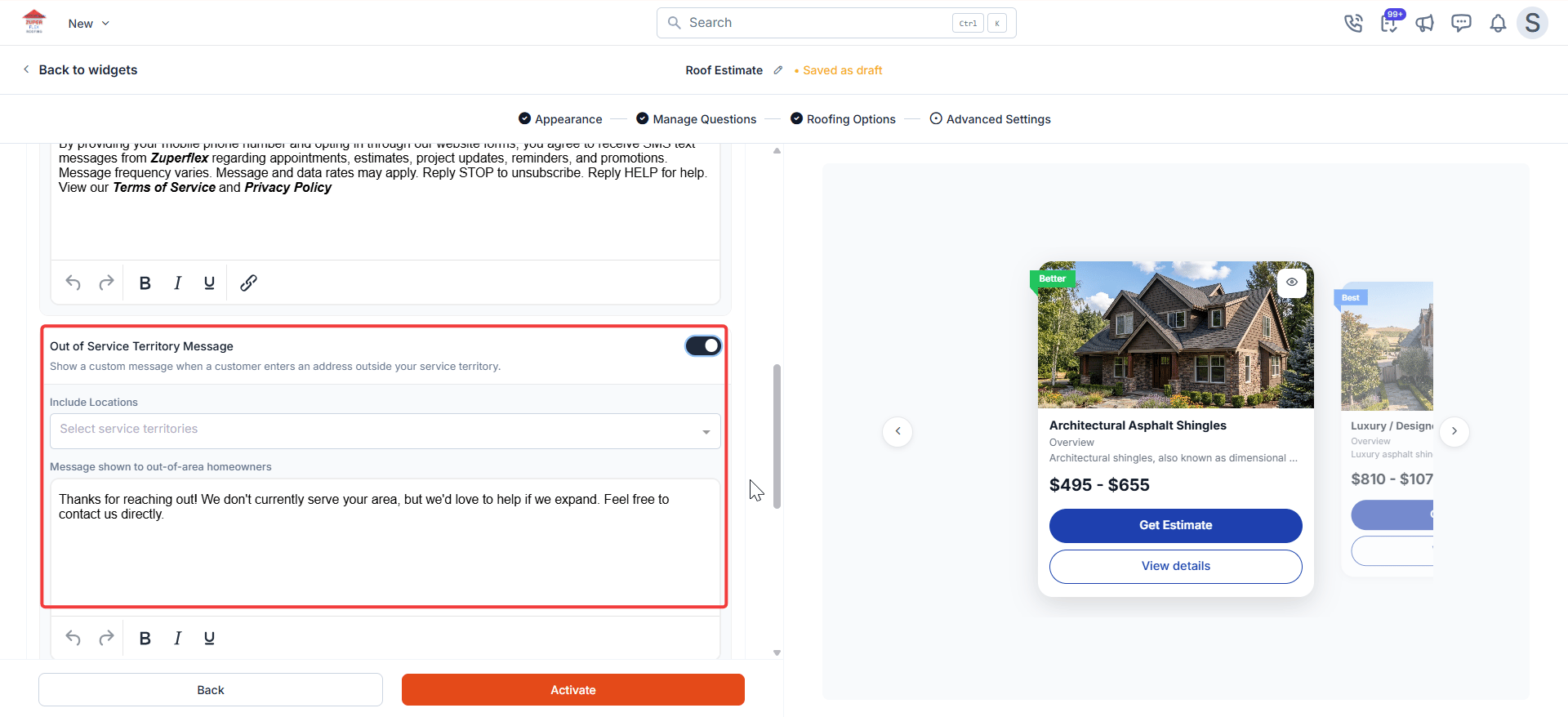The image size is (1568, 717).
Task: Click the Activate button
Action: tap(573, 690)
